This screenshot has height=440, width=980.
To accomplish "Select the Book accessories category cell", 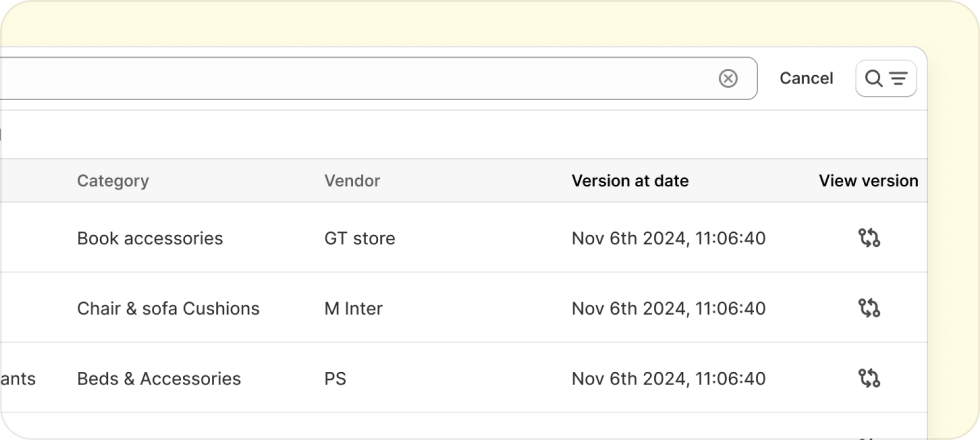I will pos(150,238).
